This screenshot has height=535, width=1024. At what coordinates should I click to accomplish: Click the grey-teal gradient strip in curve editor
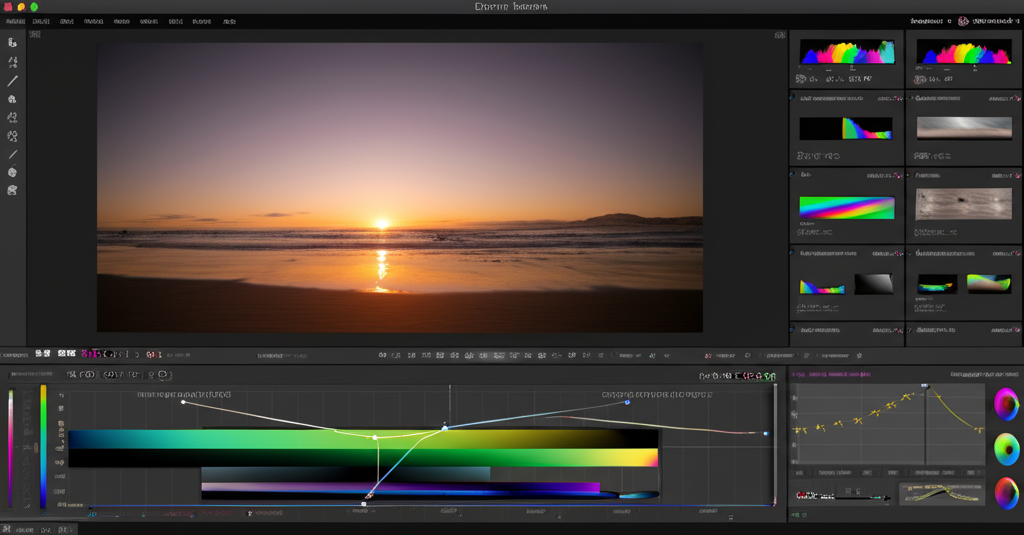(x=345, y=474)
